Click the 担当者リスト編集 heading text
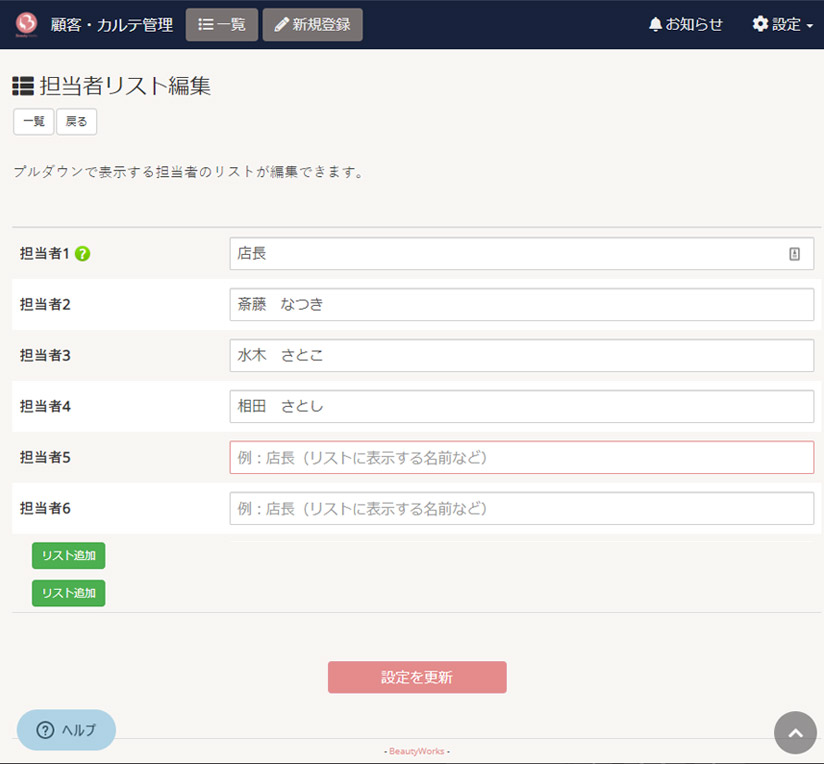 point(125,86)
